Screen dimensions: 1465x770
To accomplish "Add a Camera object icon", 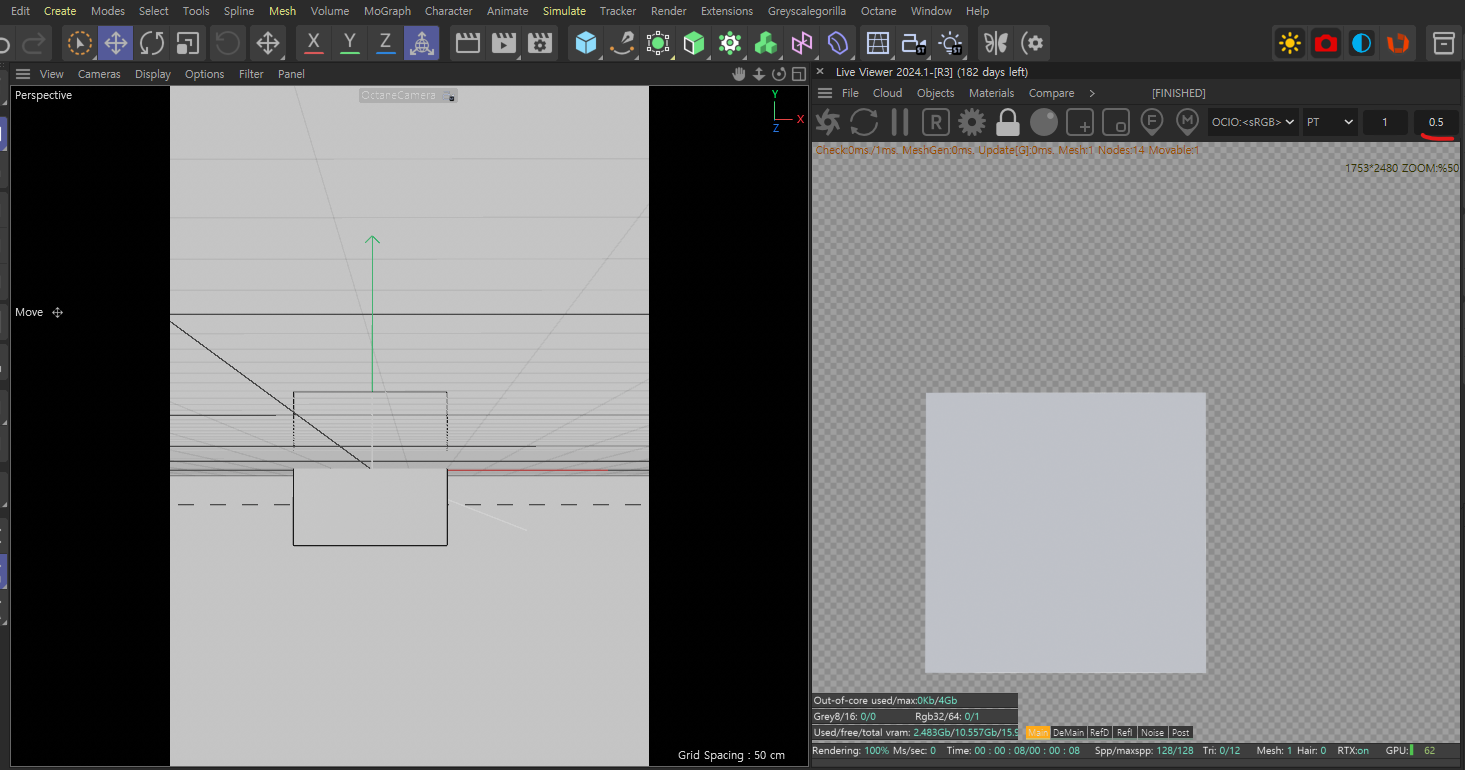I will pyautogui.click(x=913, y=43).
